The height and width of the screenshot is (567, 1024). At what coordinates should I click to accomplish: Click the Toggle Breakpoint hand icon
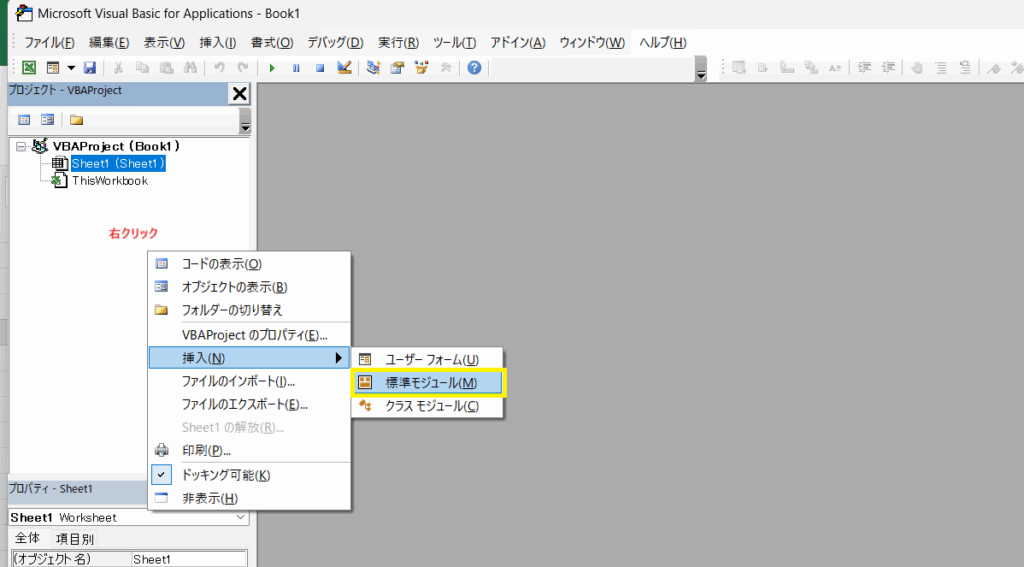917,67
